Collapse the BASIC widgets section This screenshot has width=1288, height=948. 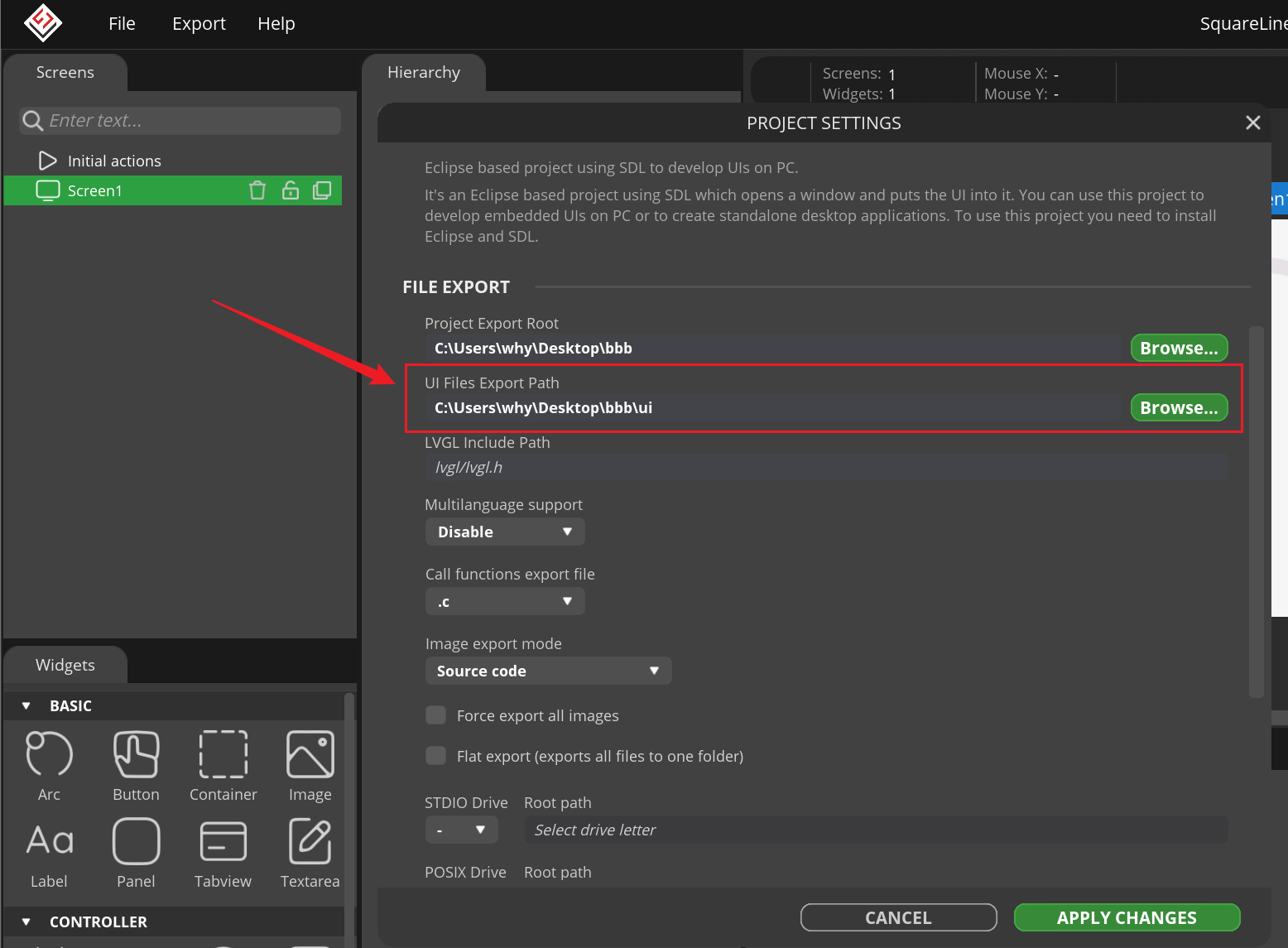pyautogui.click(x=26, y=705)
